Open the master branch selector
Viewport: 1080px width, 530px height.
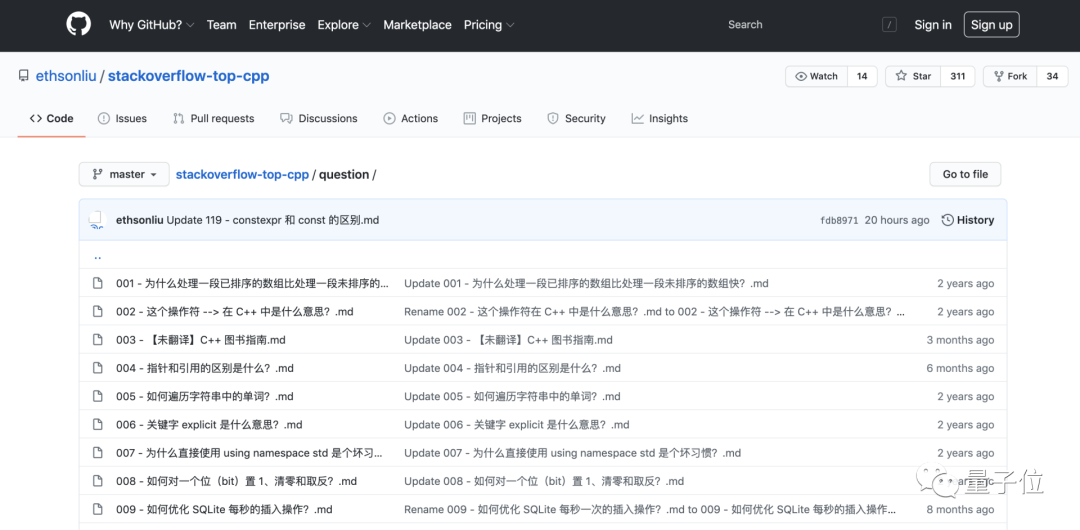(x=124, y=174)
